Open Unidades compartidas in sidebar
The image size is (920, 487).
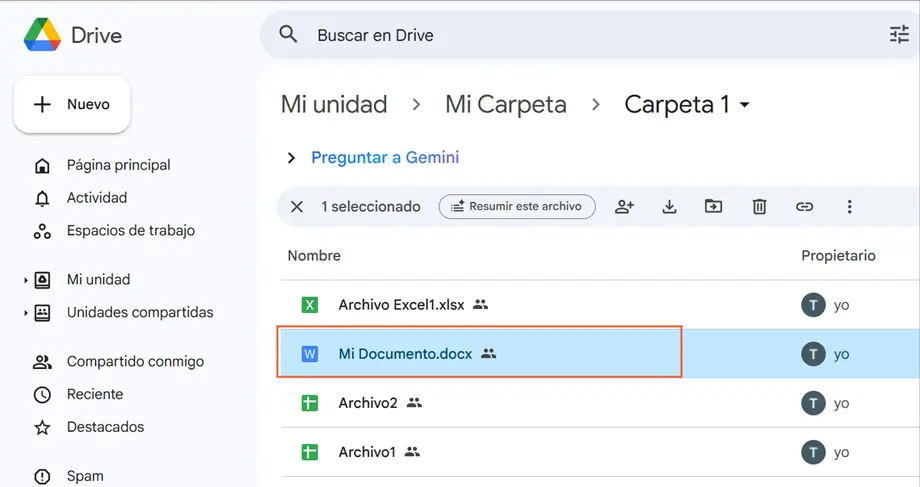(140, 312)
